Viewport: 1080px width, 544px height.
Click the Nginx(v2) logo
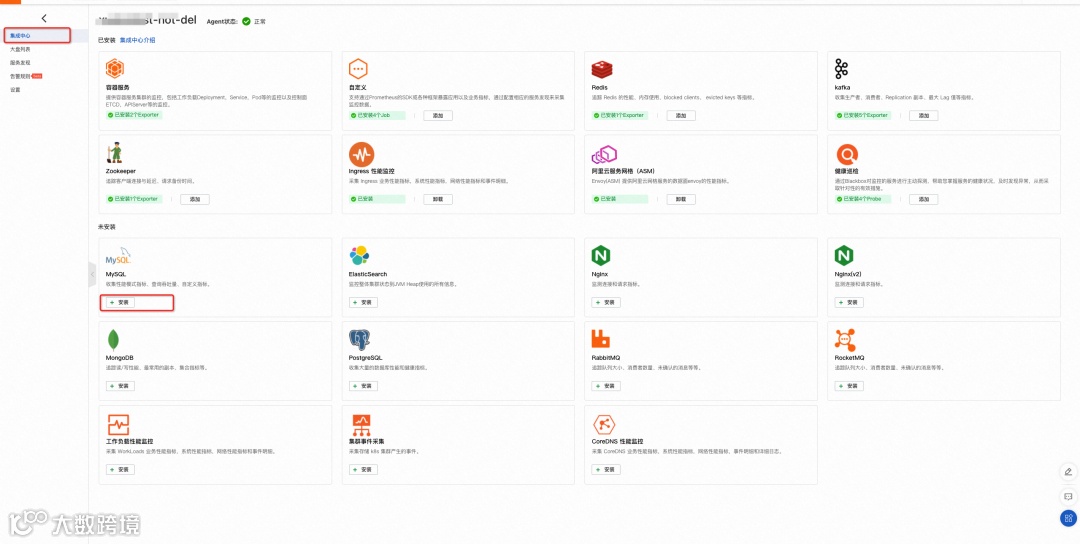pos(844,256)
